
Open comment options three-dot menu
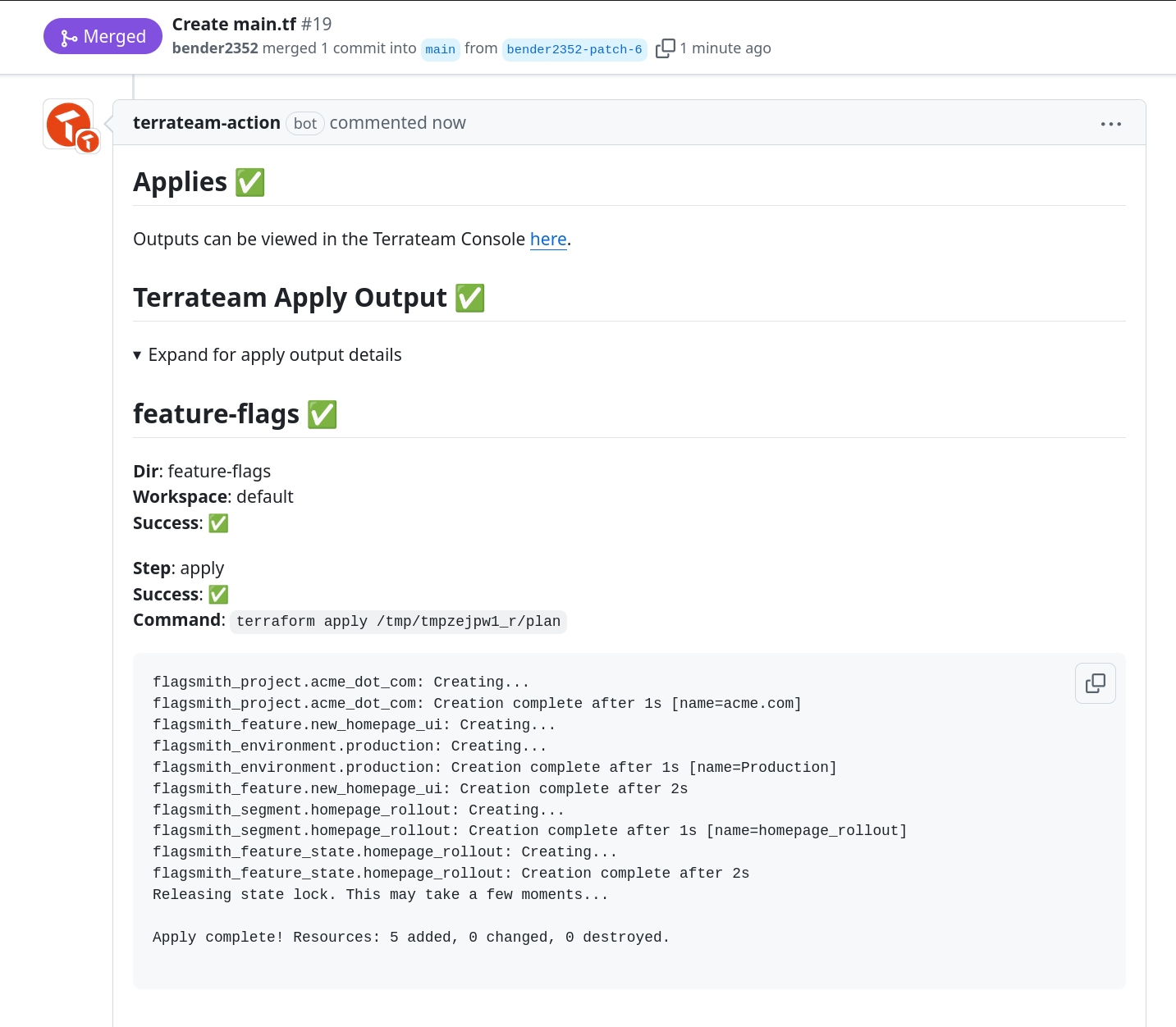[x=1111, y=124]
